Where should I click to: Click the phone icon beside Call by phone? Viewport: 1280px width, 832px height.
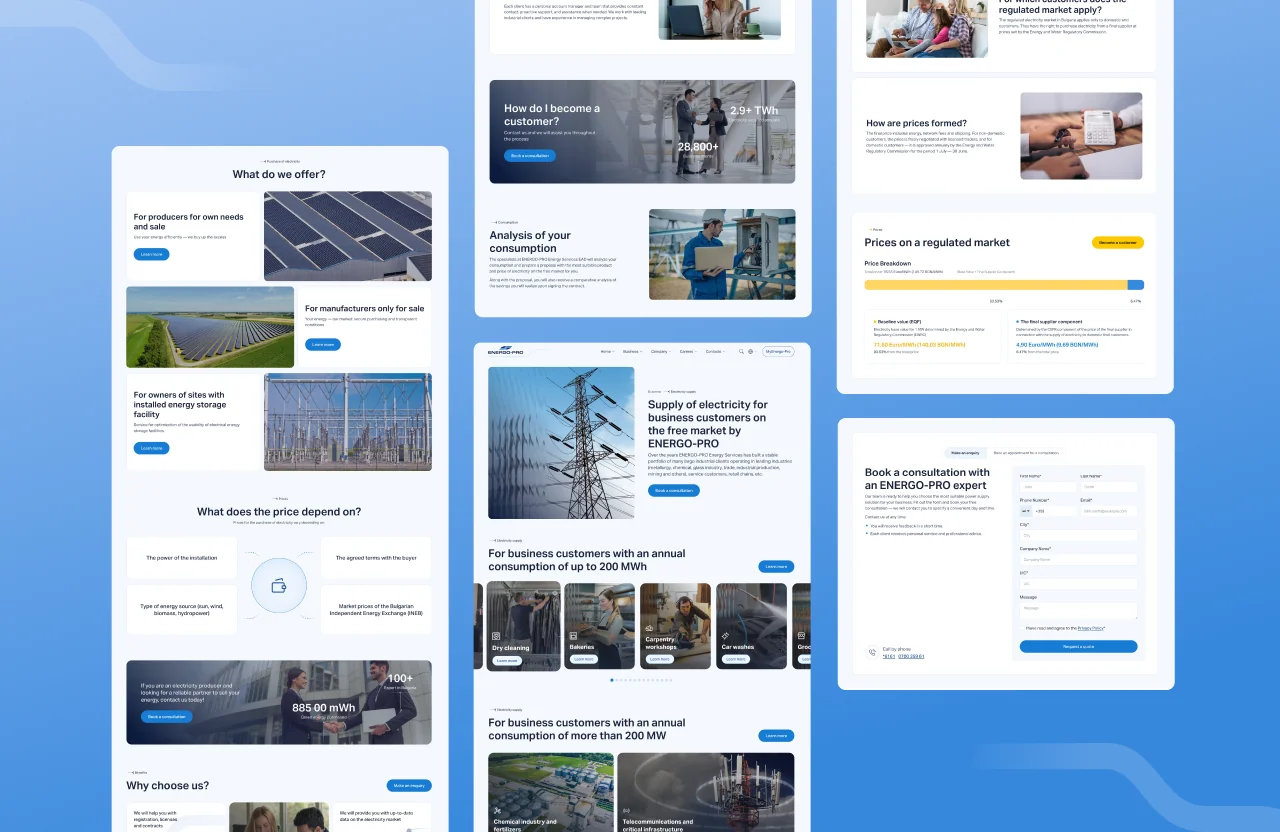pyautogui.click(x=872, y=653)
